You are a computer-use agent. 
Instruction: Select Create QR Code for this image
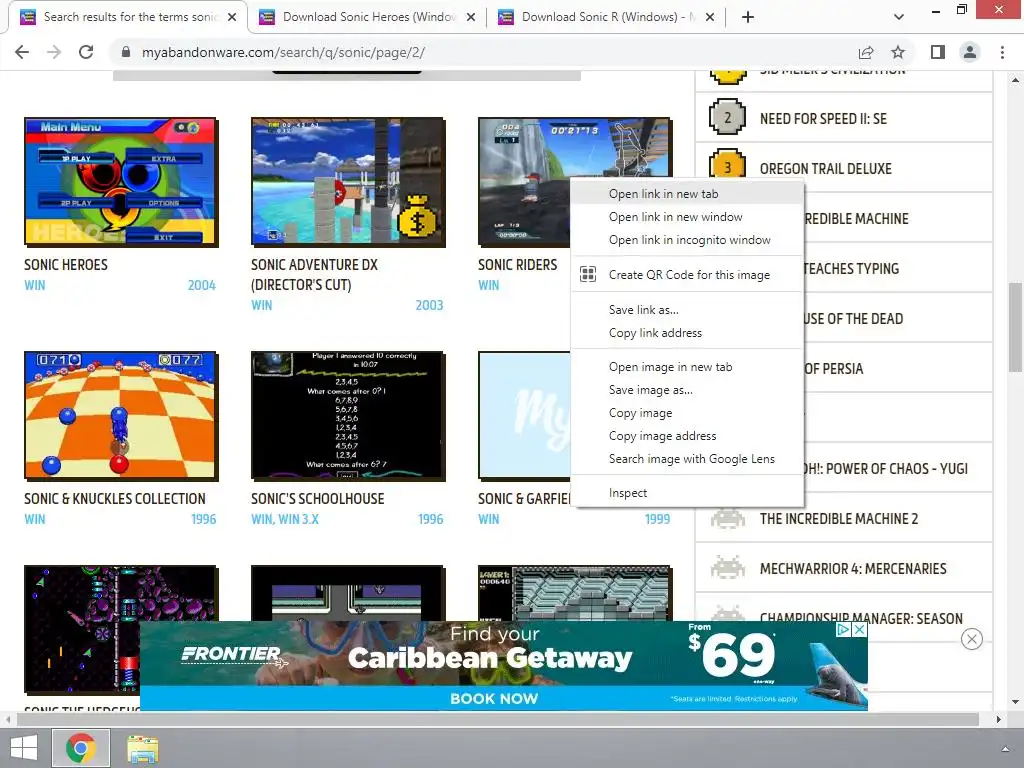pos(687,275)
